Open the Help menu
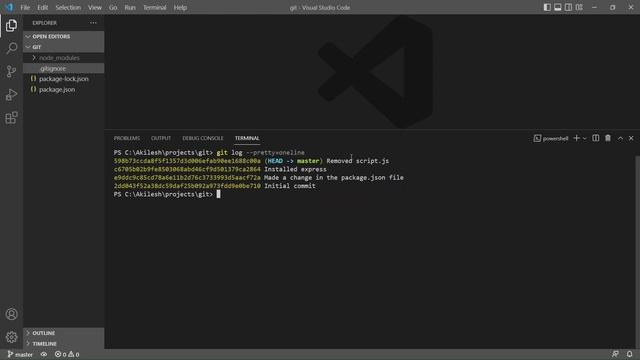Screen dimensions: 640x360 pyautogui.click(x=180, y=7)
